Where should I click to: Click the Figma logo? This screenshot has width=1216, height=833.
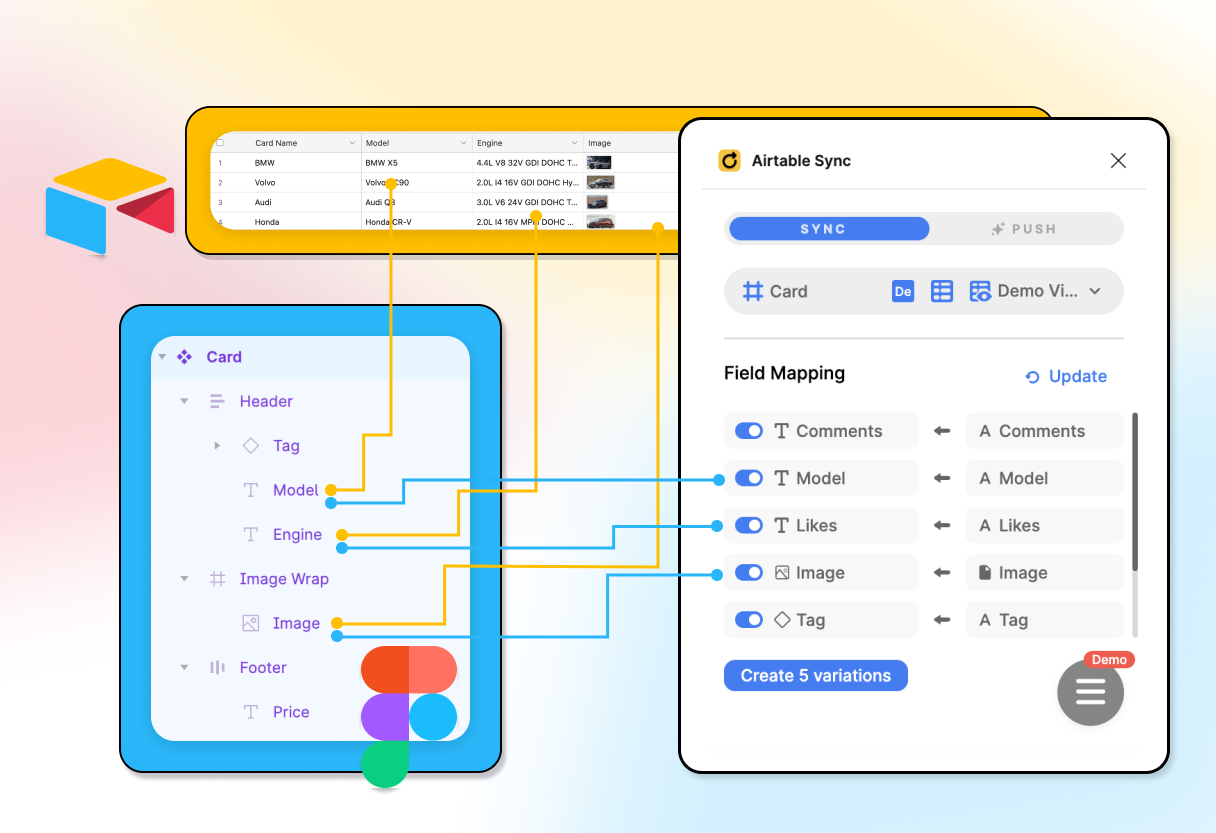point(409,717)
